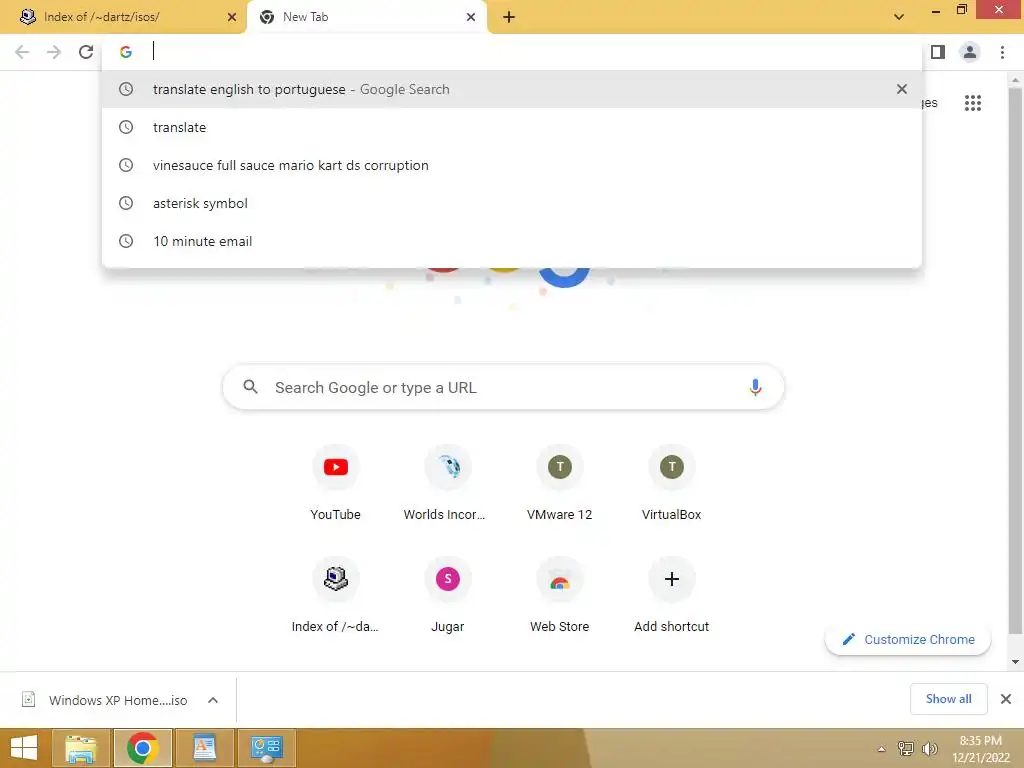Select suggestion 'translate english to portuguese'
The height and width of the screenshot is (768, 1024).
[x=511, y=89]
